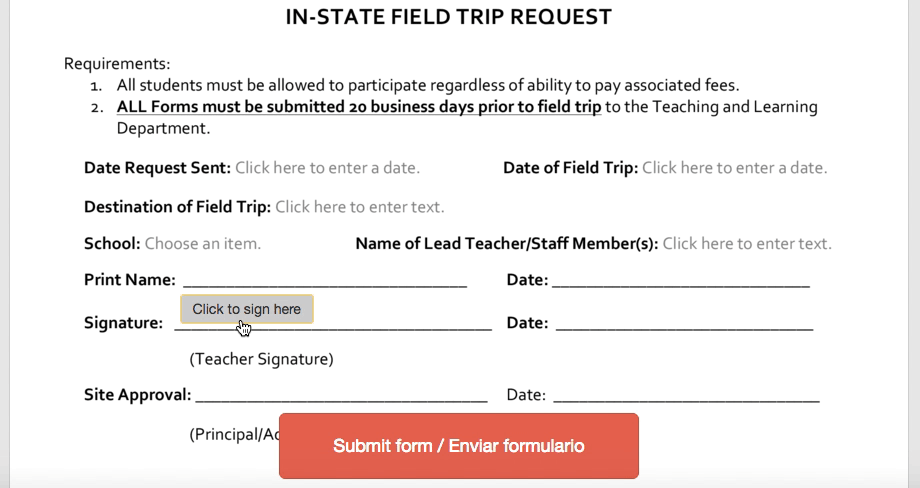920x488 pixels.
Task: Click the Lead Teacher/Staff Member name field
Action: click(x=747, y=243)
